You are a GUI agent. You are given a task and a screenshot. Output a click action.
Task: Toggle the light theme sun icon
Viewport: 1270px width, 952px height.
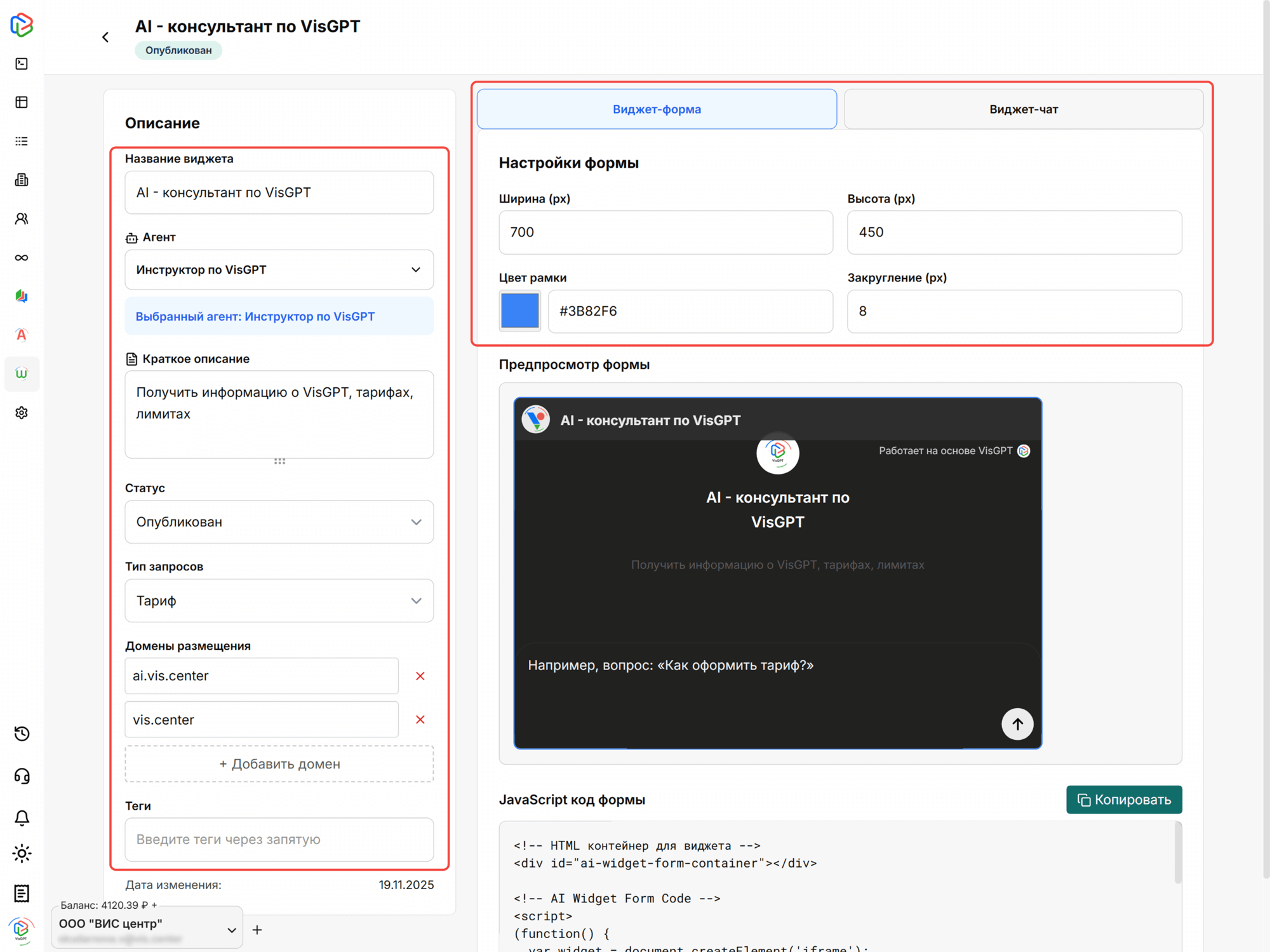coord(22,854)
